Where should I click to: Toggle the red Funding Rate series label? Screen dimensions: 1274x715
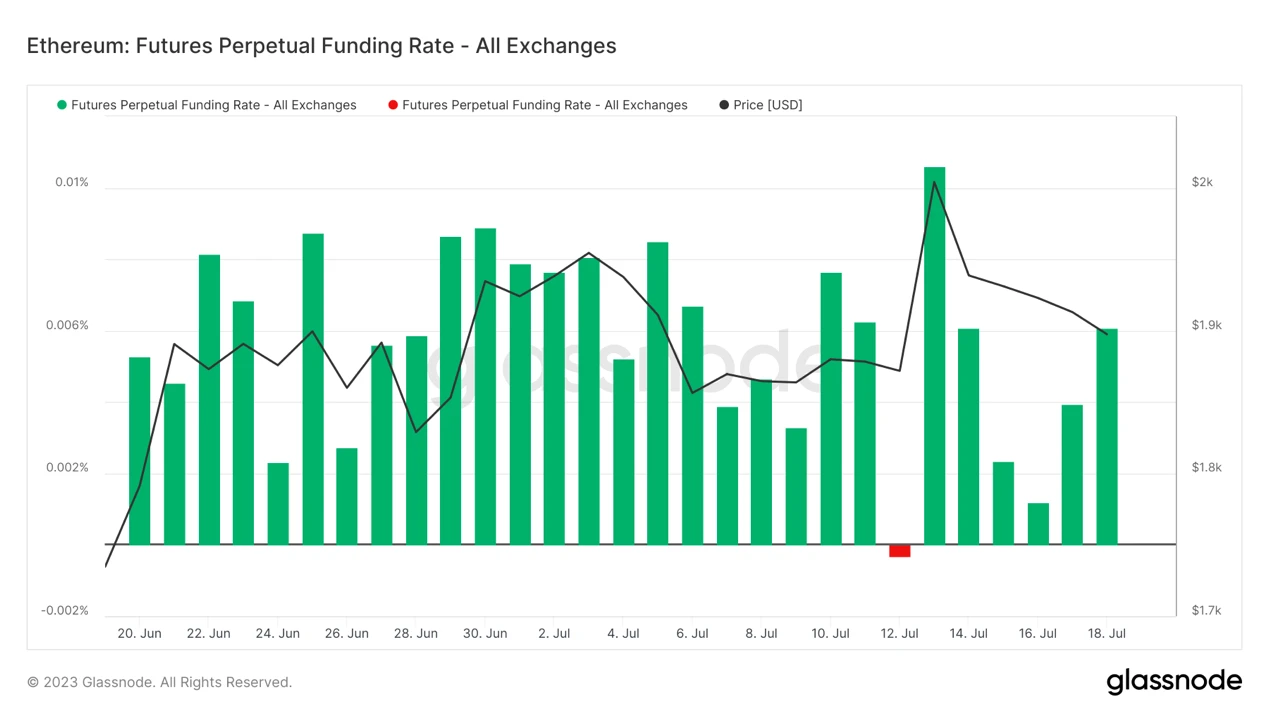coord(544,105)
